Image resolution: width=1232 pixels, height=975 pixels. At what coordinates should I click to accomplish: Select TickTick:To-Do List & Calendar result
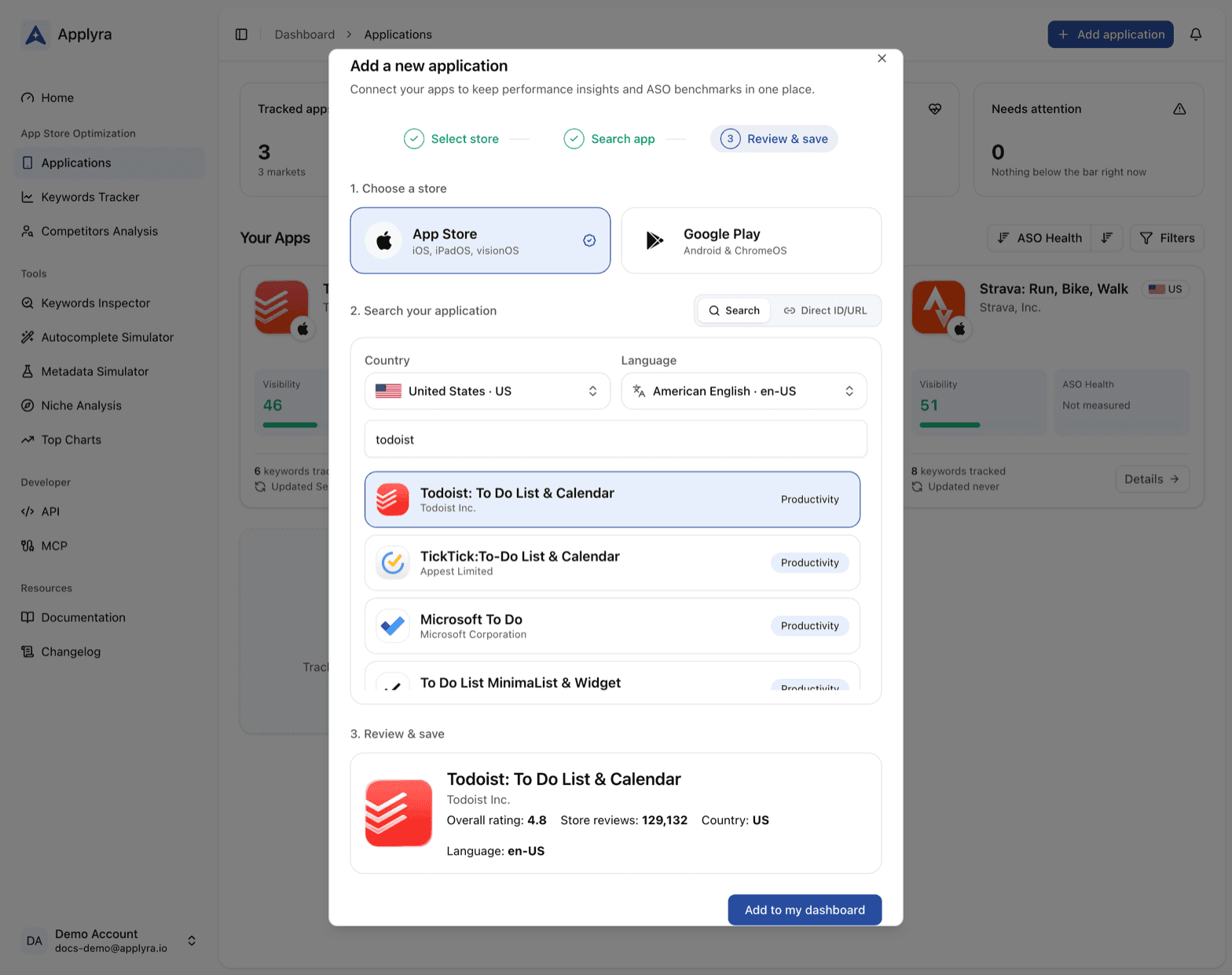tap(612, 563)
